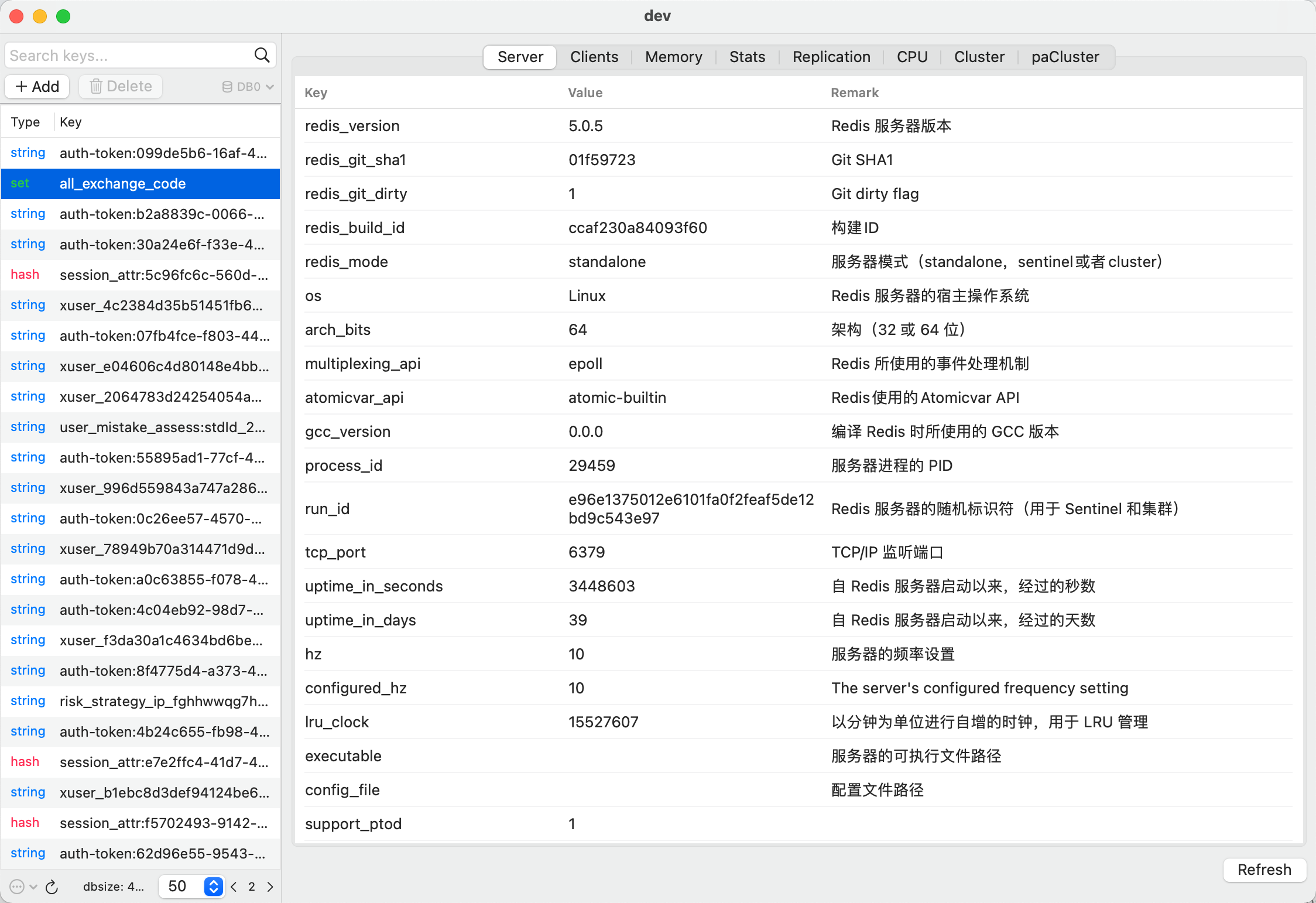The height and width of the screenshot is (903, 1316).
Task: Select the all_exchange_code set key
Action: [122, 183]
